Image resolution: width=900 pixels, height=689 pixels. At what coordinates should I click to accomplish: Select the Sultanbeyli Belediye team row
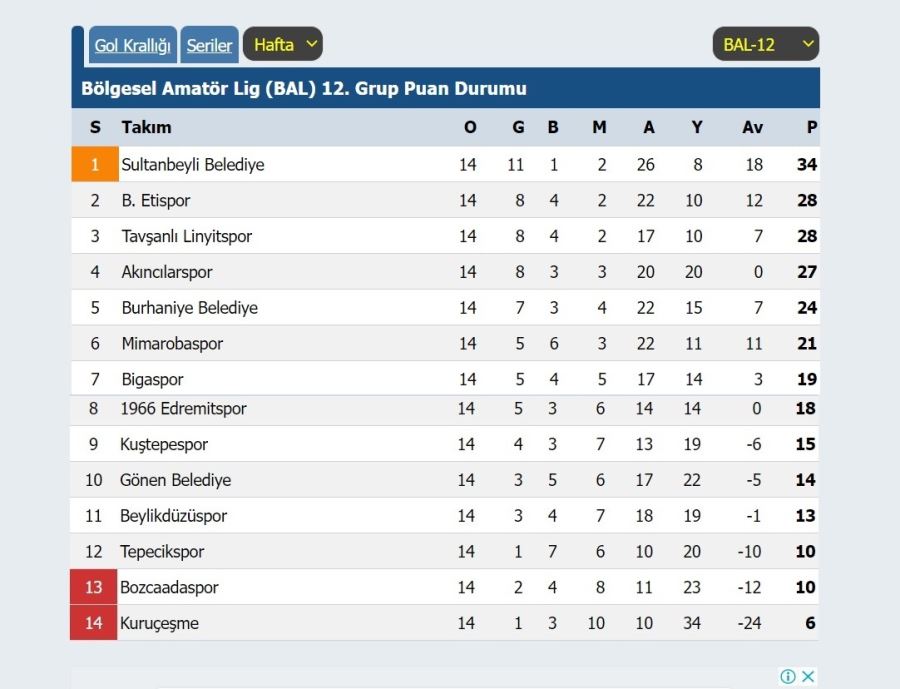445,164
